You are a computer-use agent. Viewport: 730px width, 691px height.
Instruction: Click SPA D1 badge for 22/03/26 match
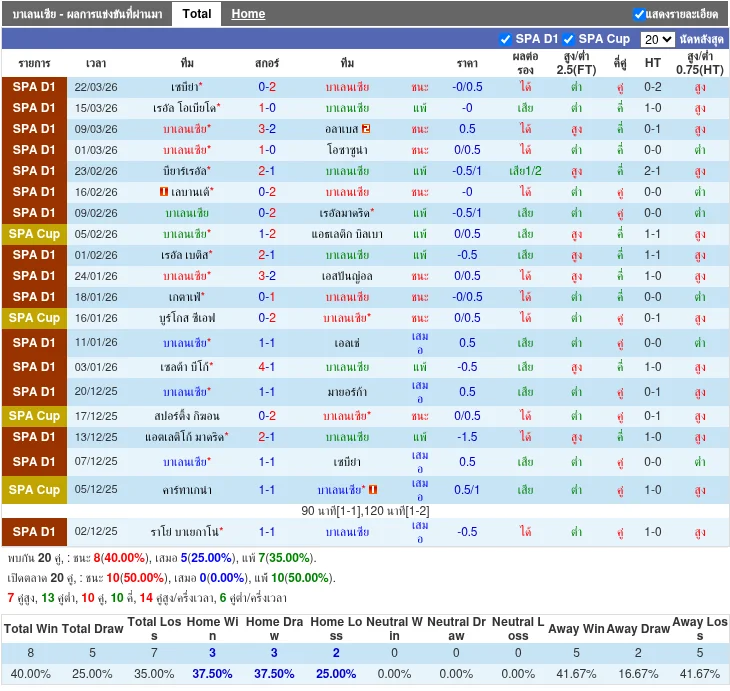pos(34,87)
